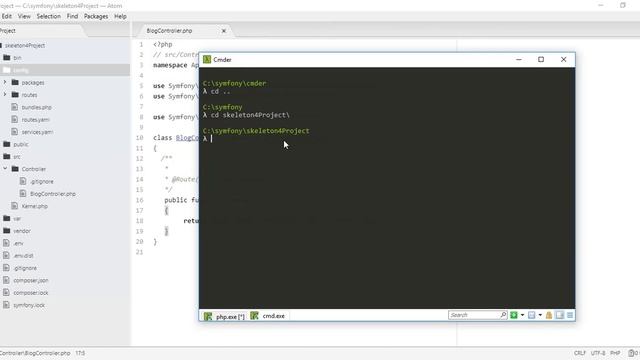Select the var folder in tree
The width and height of the screenshot is (640, 360).
(17, 219)
